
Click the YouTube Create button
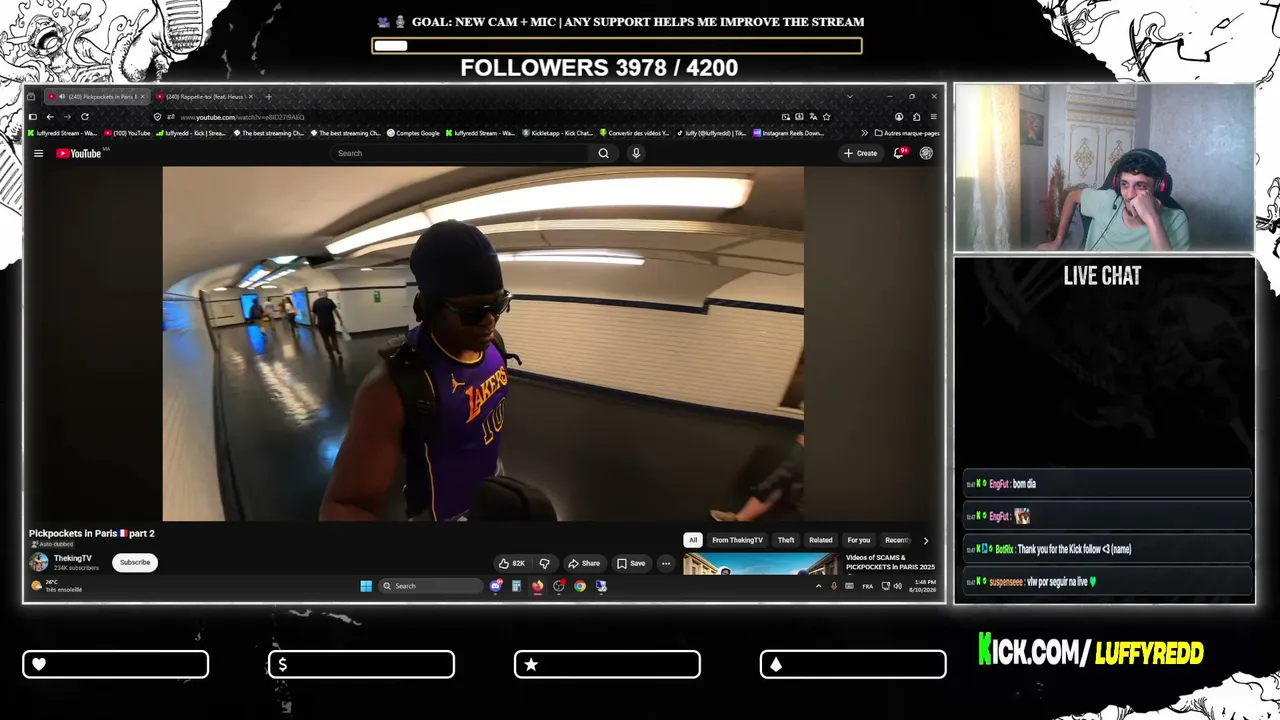(x=860, y=153)
